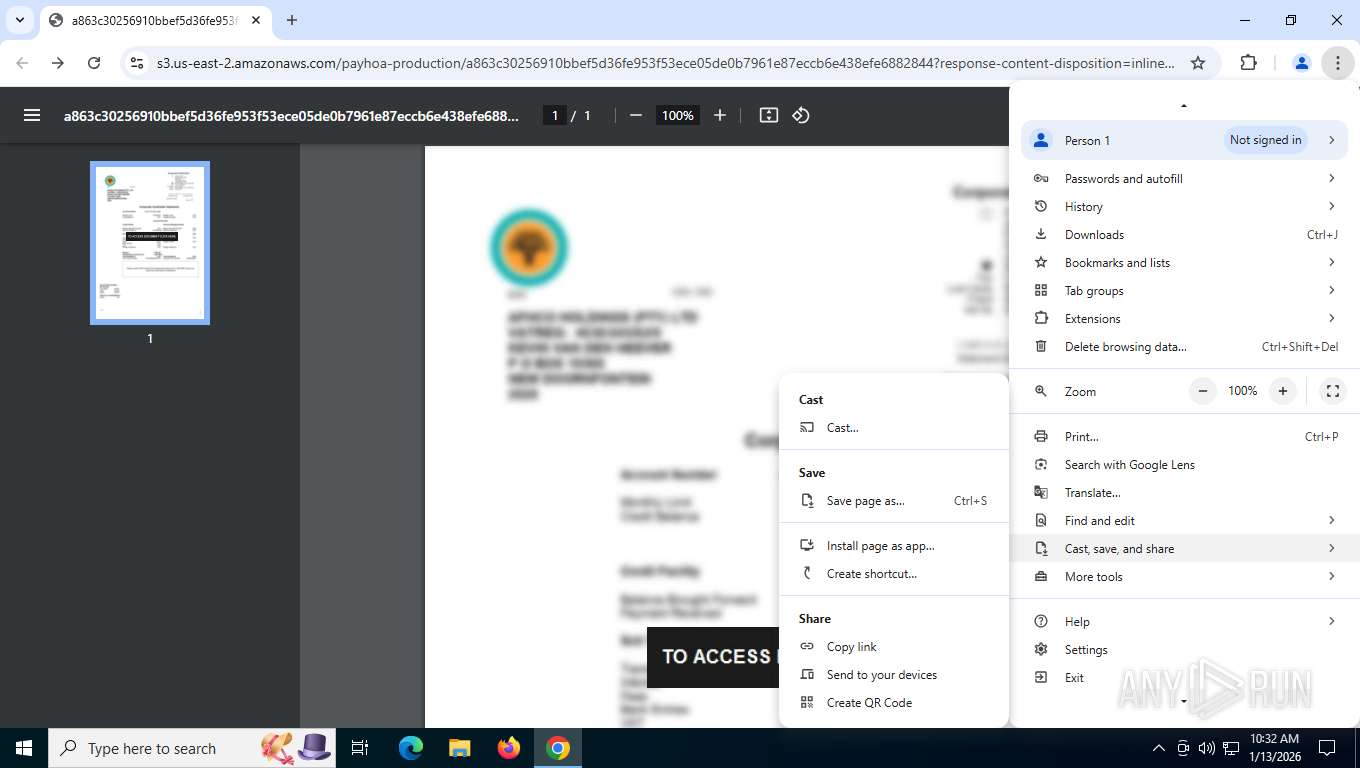Click Translate menu entry

pyautogui.click(x=1184, y=493)
